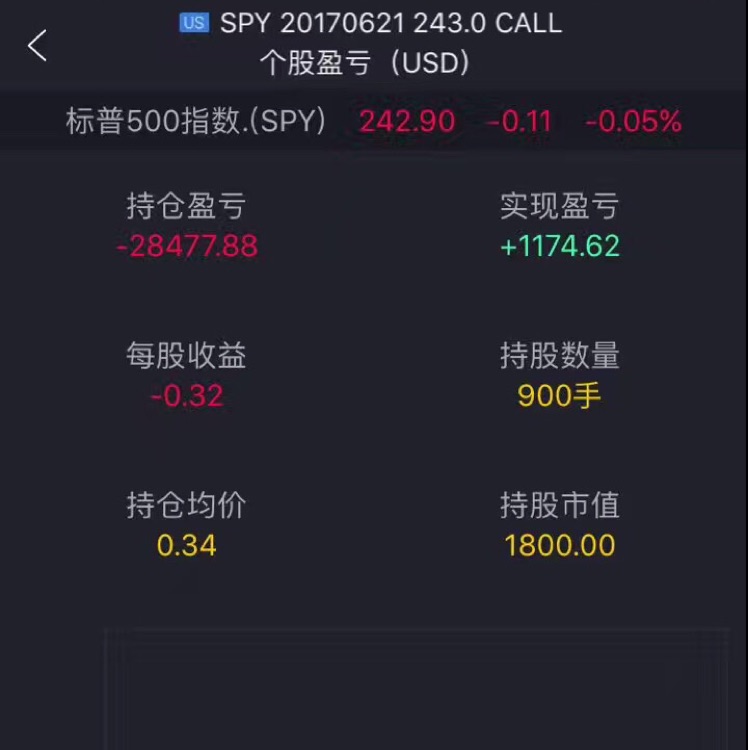Image resolution: width=748 pixels, height=750 pixels.
Task: Open the 标普500指数.(SPY) quote row
Action: coord(374,121)
